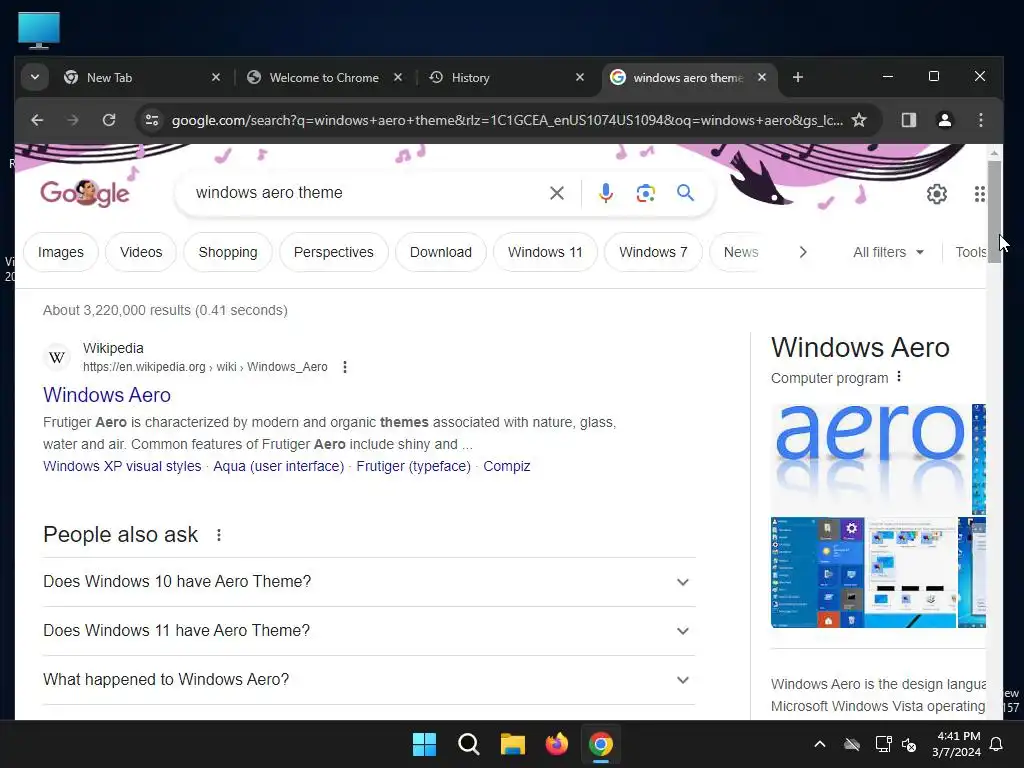Select the Perspectives filter chip
The height and width of the screenshot is (768, 1024).
click(334, 252)
